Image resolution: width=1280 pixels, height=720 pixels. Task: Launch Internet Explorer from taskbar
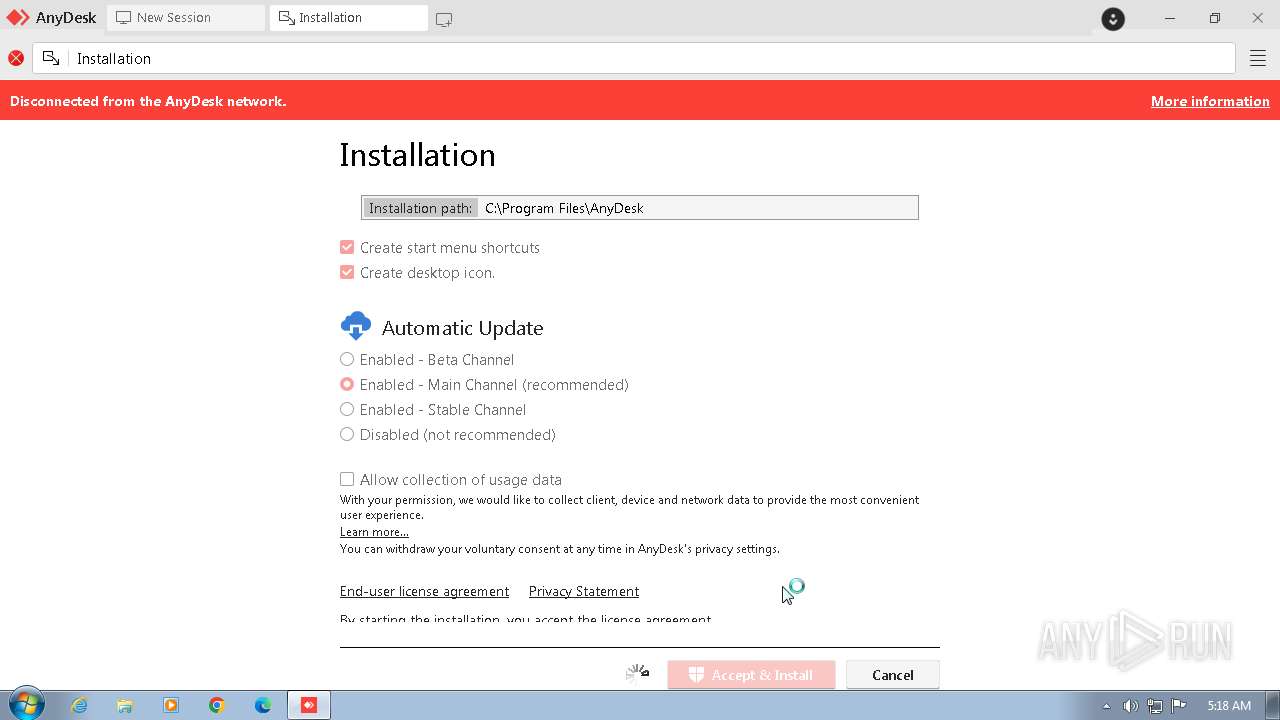click(x=79, y=705)
